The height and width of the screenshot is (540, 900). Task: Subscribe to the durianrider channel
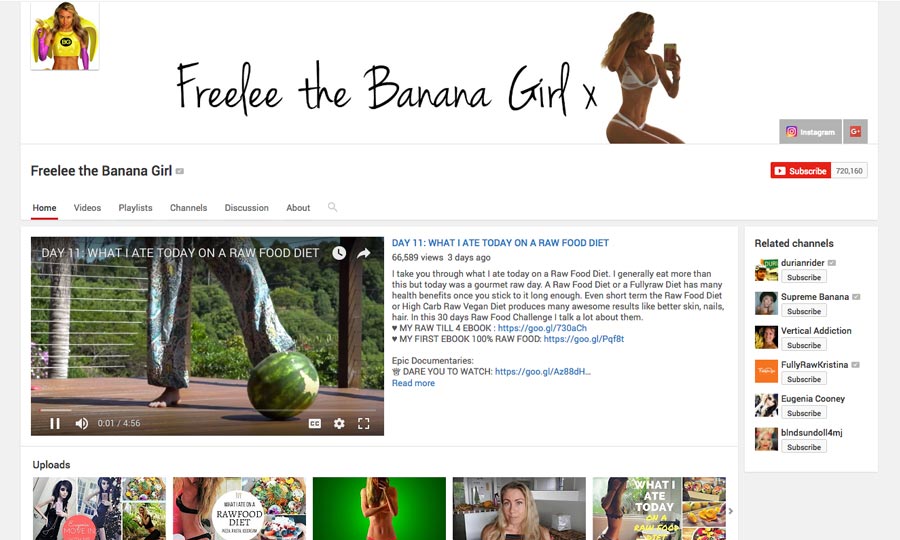804,277
